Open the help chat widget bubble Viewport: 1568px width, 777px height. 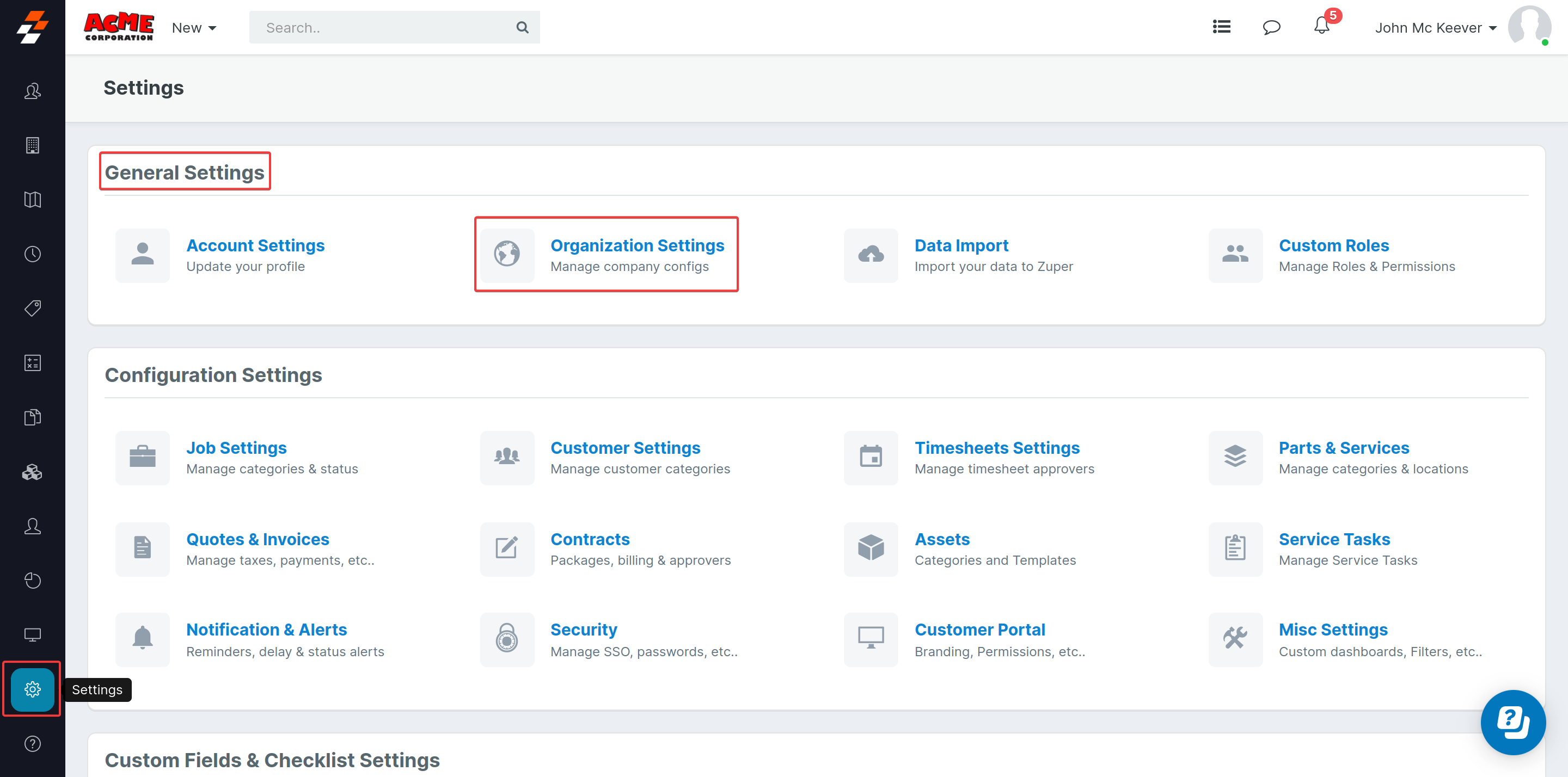1512,722
